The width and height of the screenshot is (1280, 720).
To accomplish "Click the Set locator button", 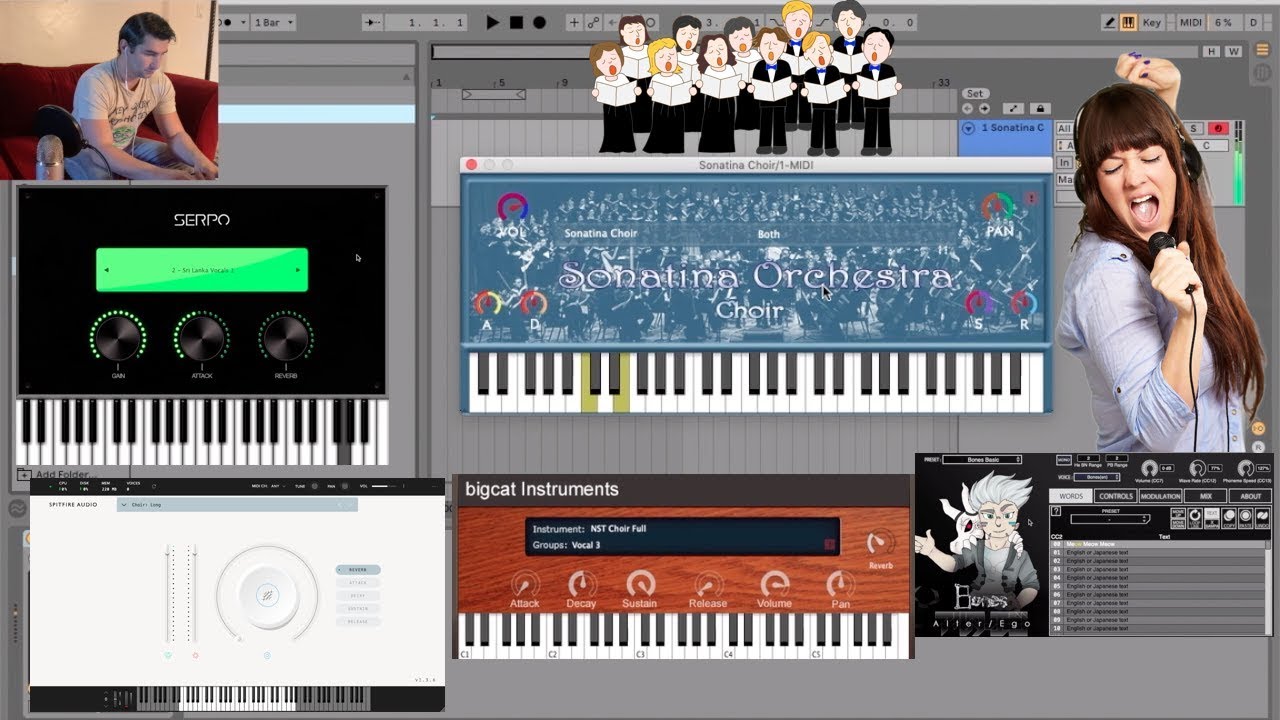I will tap(974, 93).
